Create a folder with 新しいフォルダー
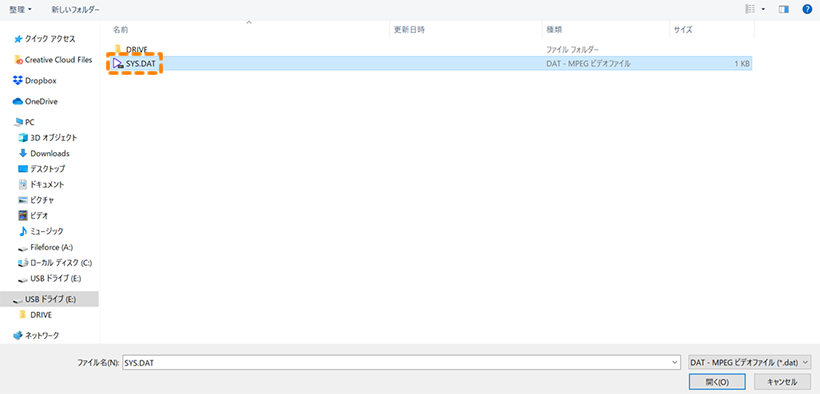The height and width of the screenshot is (394, 820). point(76,9)
